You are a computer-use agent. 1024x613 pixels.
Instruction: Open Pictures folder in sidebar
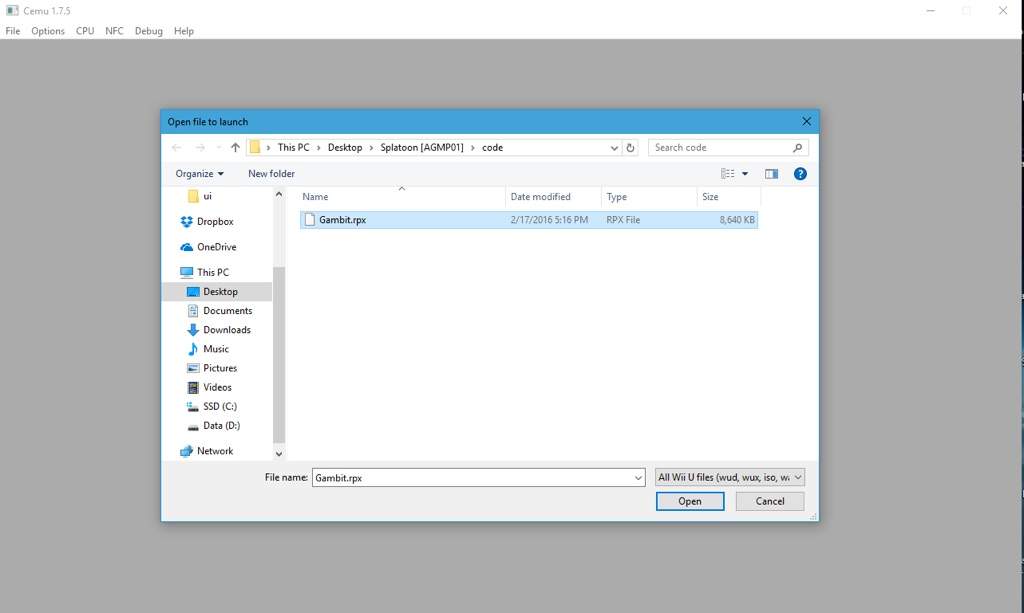(219, 368)
